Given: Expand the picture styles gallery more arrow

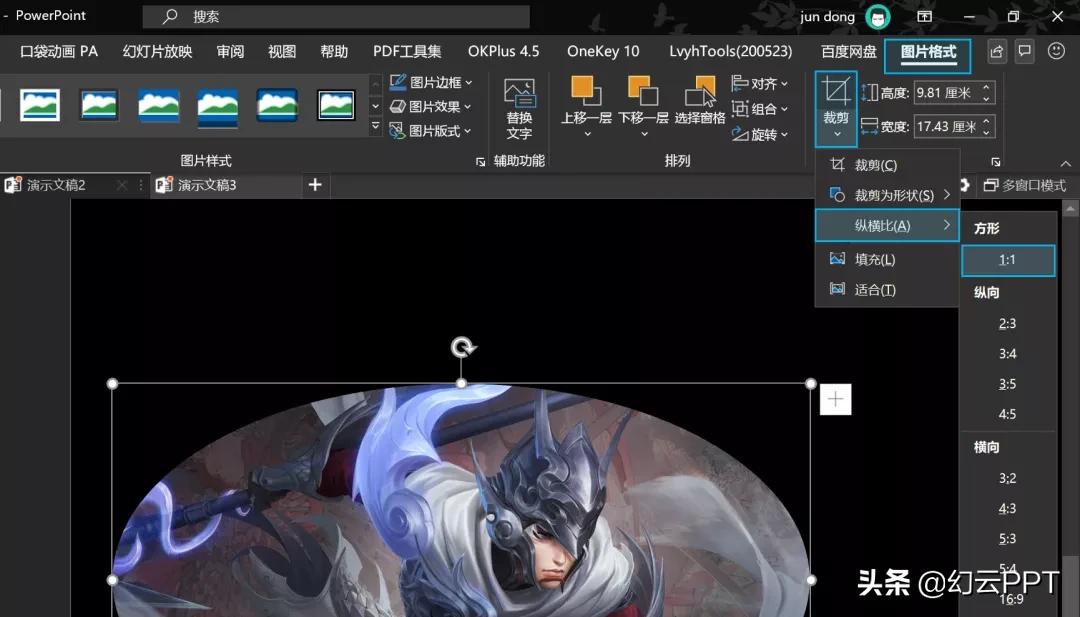Looking at the screenshot, I should [x=375, y=127].
